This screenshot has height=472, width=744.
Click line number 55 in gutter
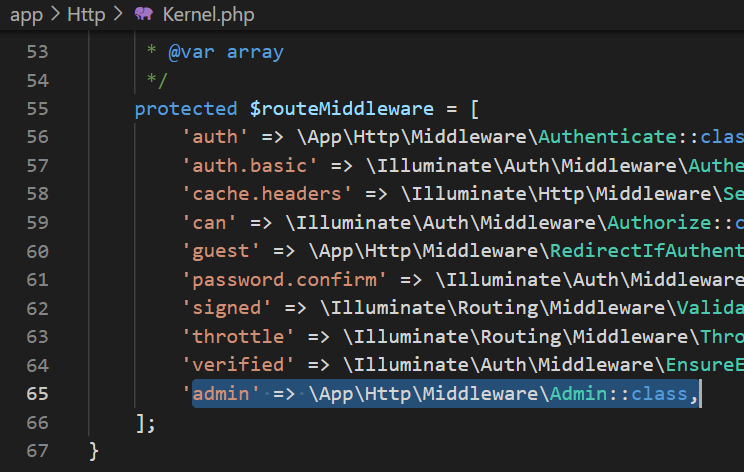tap(36, 109)
